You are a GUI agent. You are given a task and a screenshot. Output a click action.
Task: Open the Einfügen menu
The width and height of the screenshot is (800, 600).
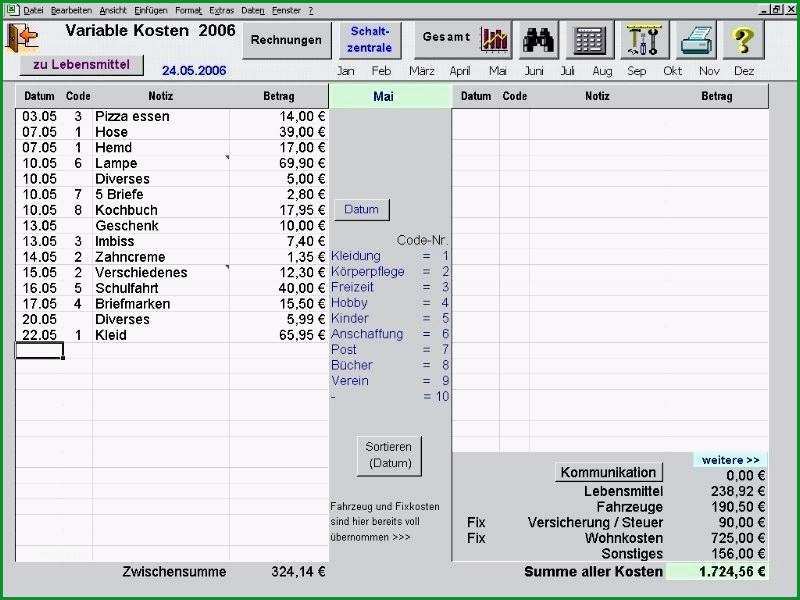click(151, 10)
